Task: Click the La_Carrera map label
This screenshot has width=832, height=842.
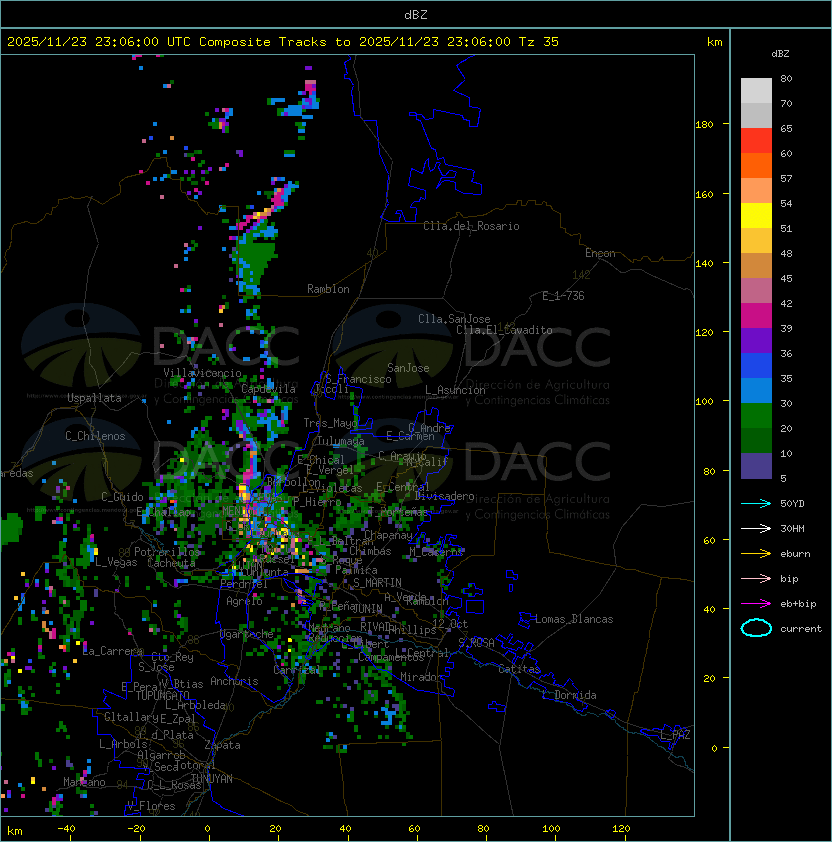Action: [x=113, y=651]
